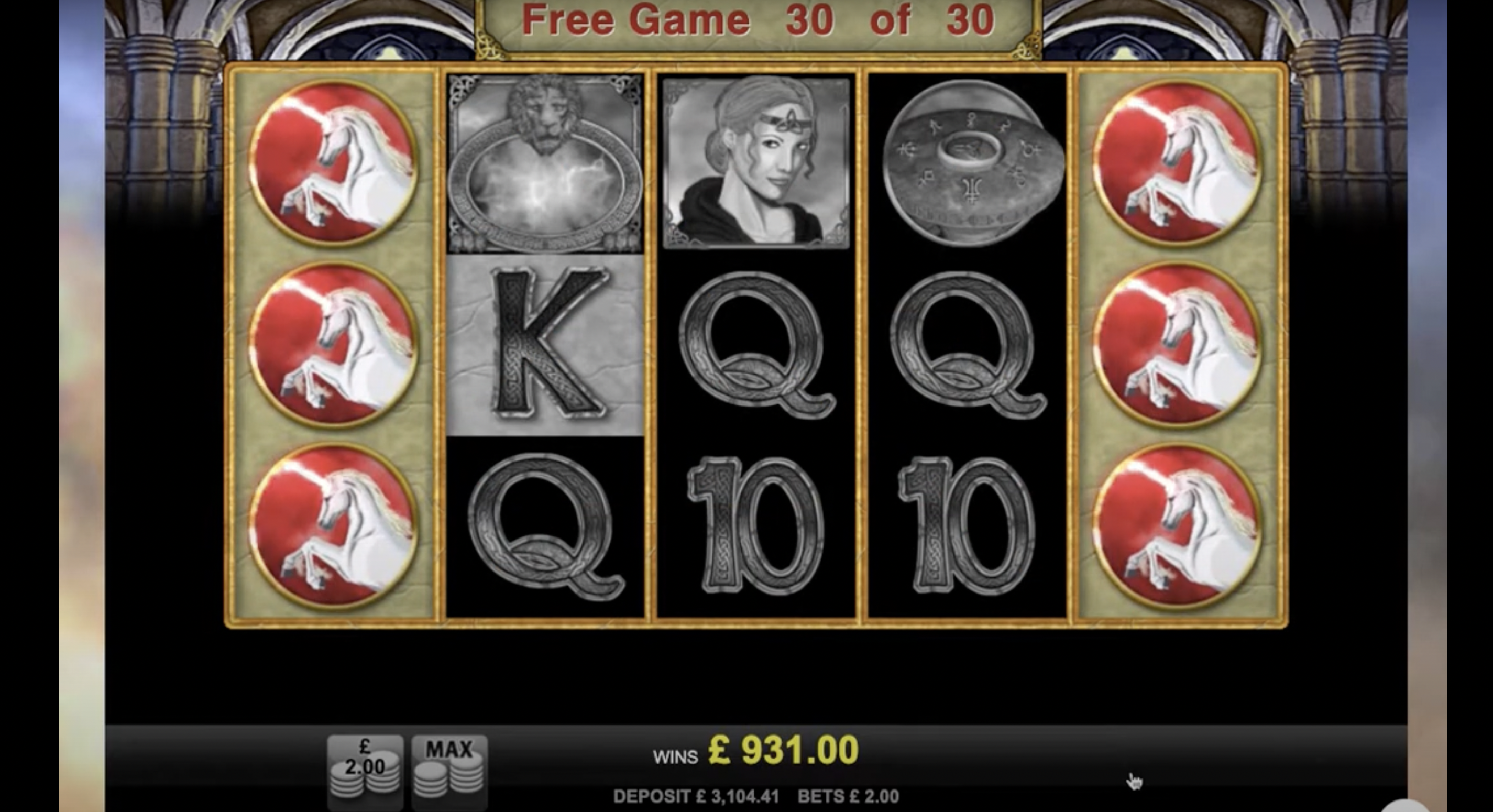Select the MAX bet coins button
Viewport: 1493px width, 812px height.
click(449, 771)
